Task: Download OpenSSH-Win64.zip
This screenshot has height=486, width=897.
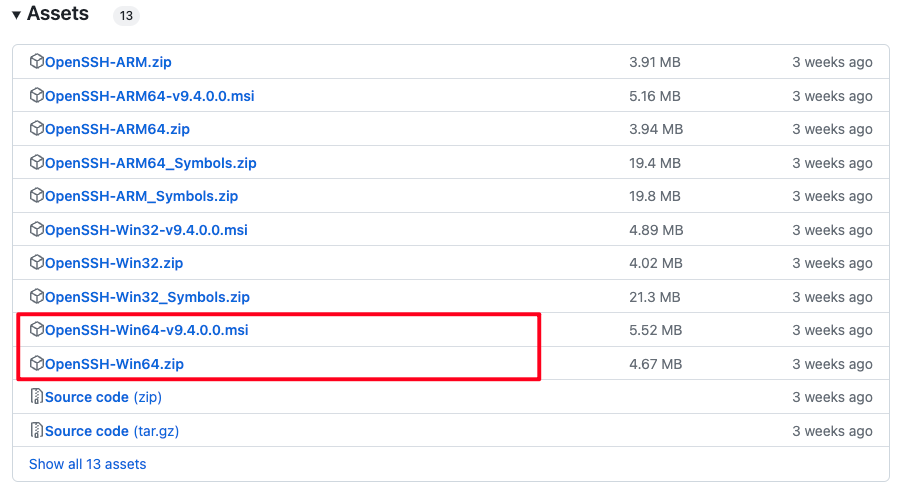Action: 114,364
